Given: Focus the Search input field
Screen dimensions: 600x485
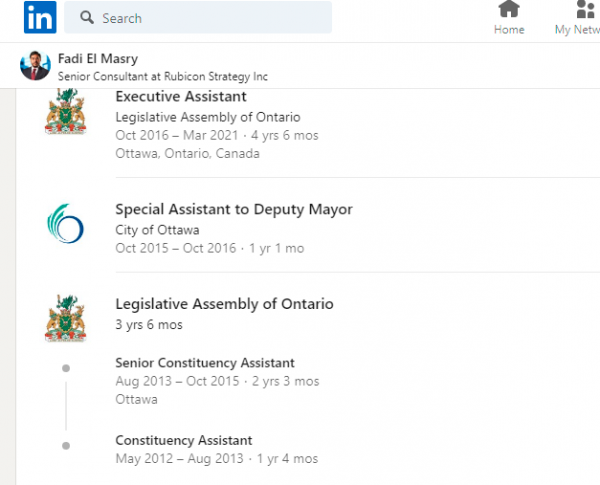Looking at the screenshot, I should tap(198, 17).
